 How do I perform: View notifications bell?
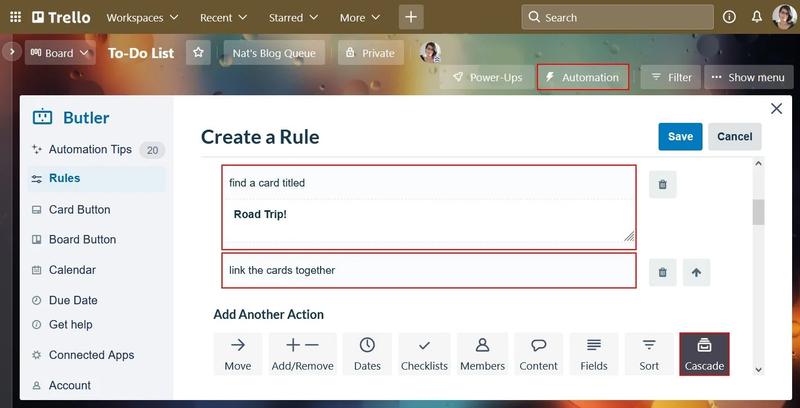click(x=757, y=17)
